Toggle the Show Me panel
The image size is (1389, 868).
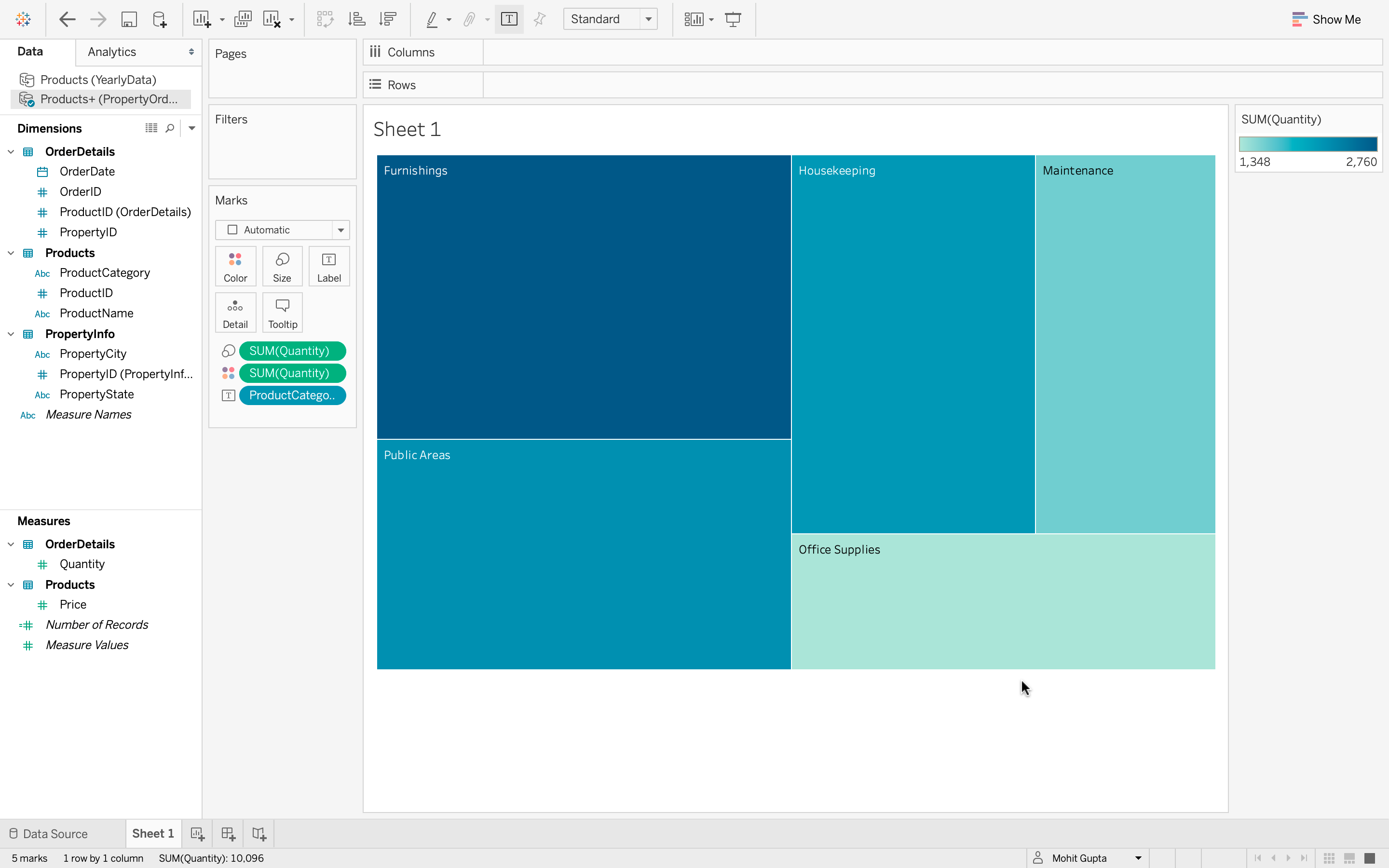1326,19
